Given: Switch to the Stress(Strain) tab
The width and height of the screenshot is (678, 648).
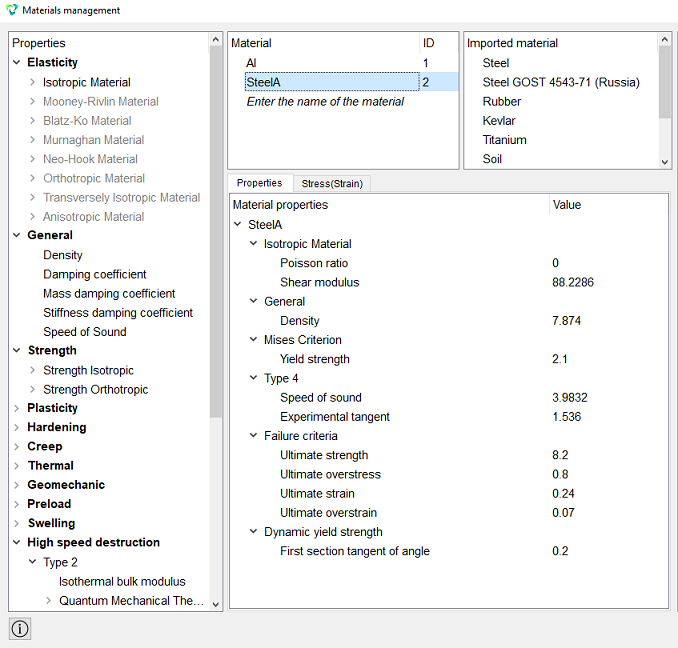Looking at the screenshot, I should coord(332,183).
